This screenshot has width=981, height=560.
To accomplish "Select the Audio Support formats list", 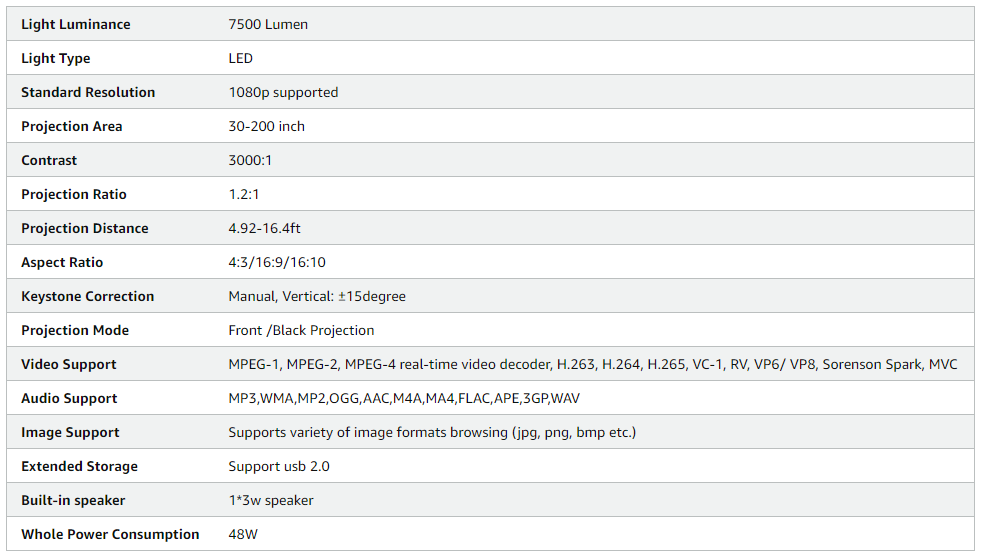I will (x=404, y=399).
